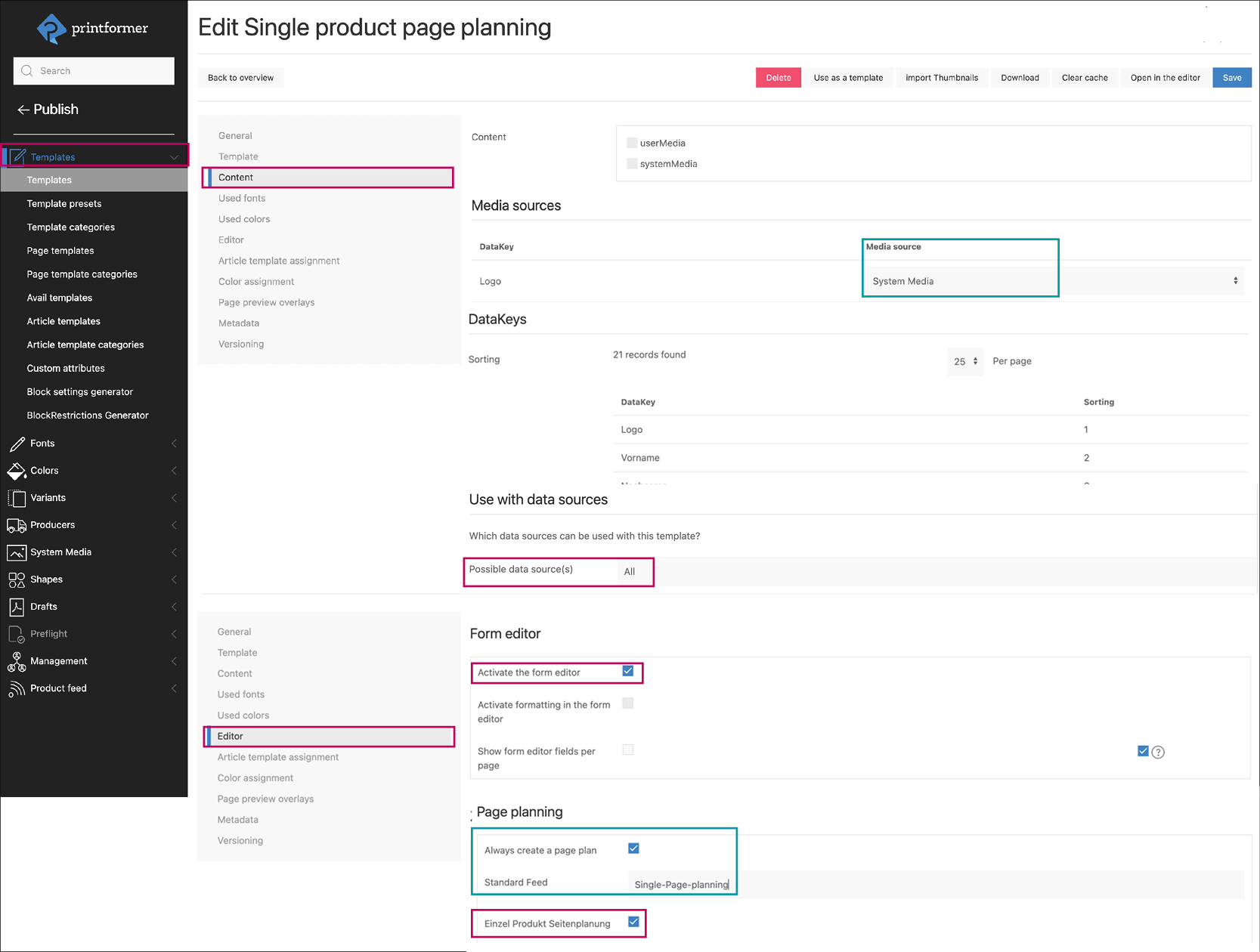Viewport: 1260px width, 952px height.
Task: Disable the Activate the form editor checkbox
Action: (x=627, y=672)
